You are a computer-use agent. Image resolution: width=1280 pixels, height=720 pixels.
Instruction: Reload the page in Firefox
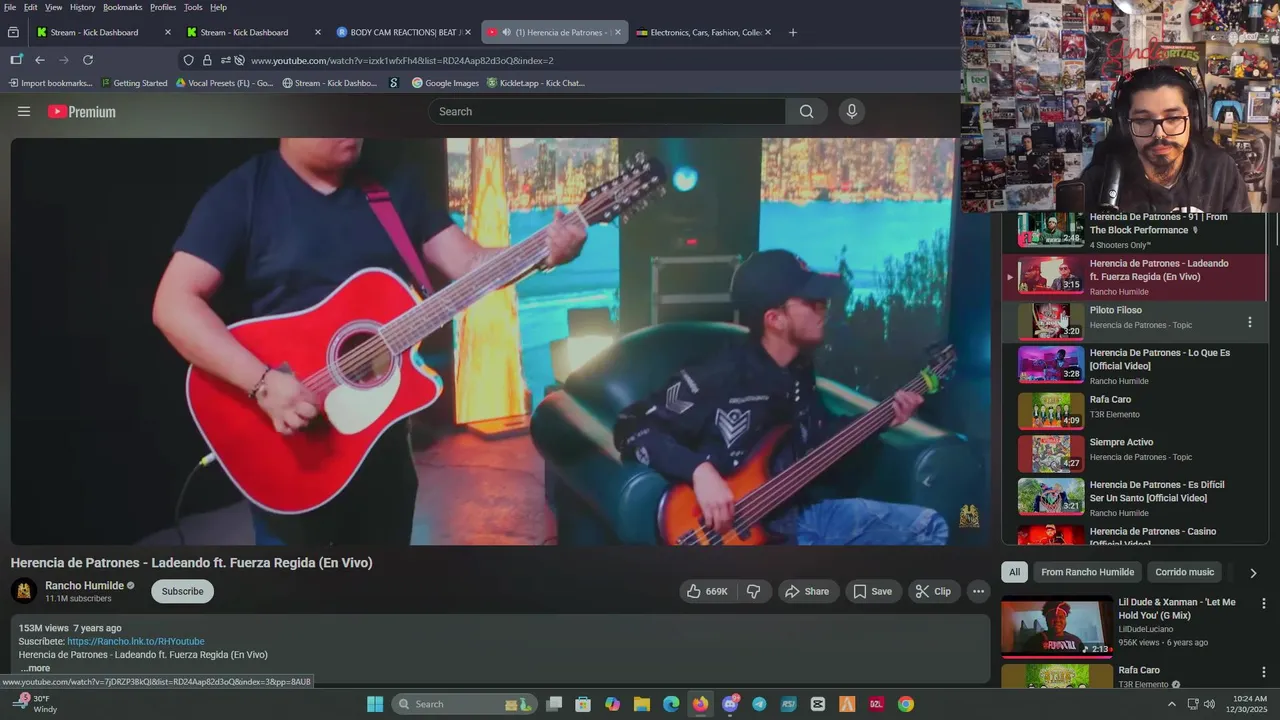coord(88,60)
